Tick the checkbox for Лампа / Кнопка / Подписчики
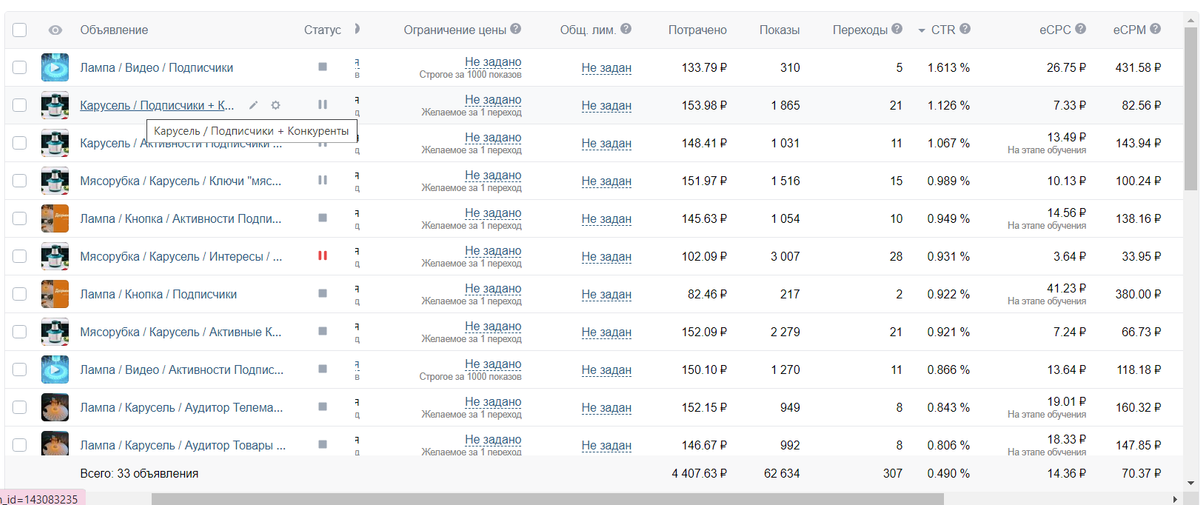 click(x=19, y=294)
